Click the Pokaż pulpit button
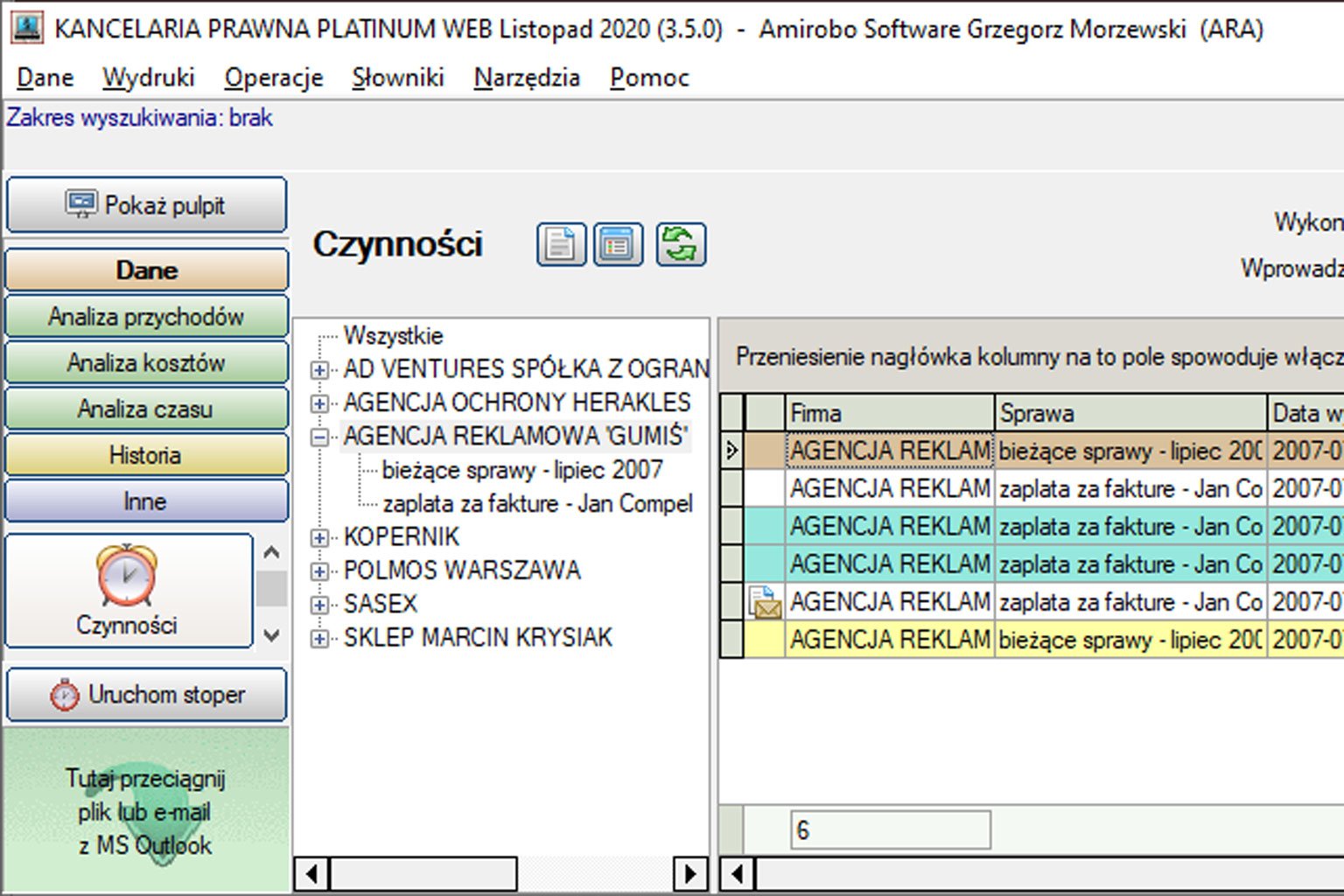Image resolution: width=1344 pixels, height=896 pixels. click(x=147, y=206)
